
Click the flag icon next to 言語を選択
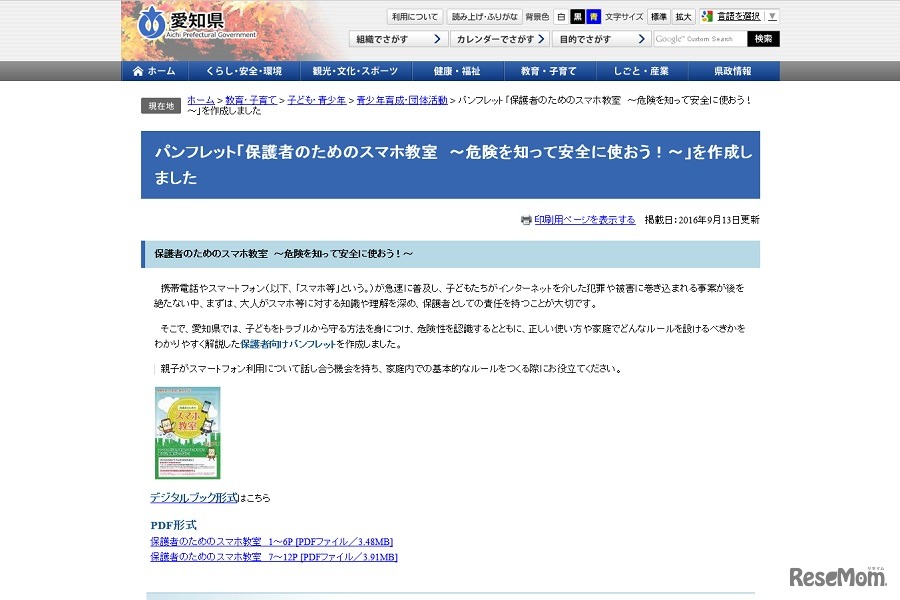click(704, 17)
